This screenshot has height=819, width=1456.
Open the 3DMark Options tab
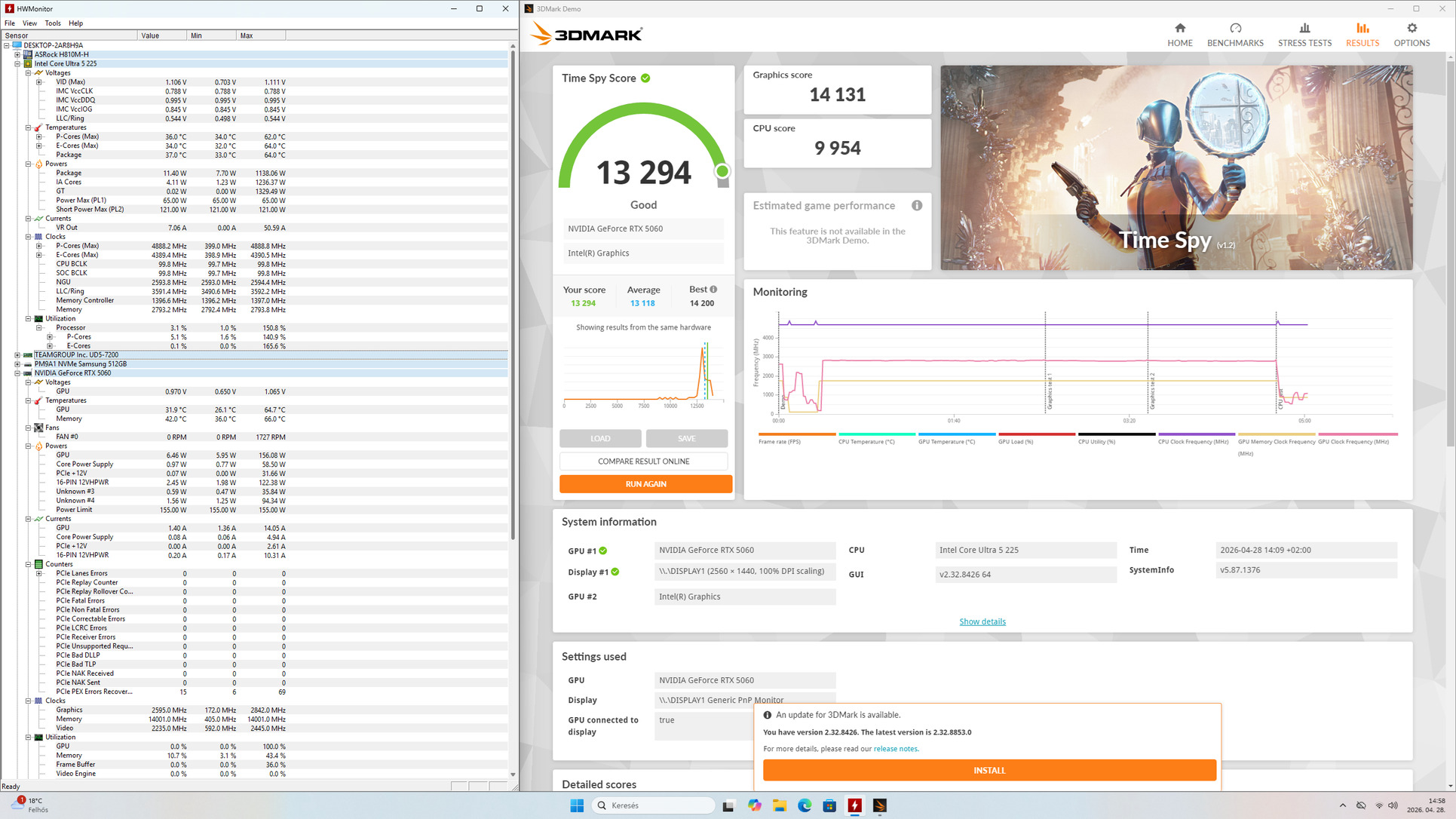1412,35
